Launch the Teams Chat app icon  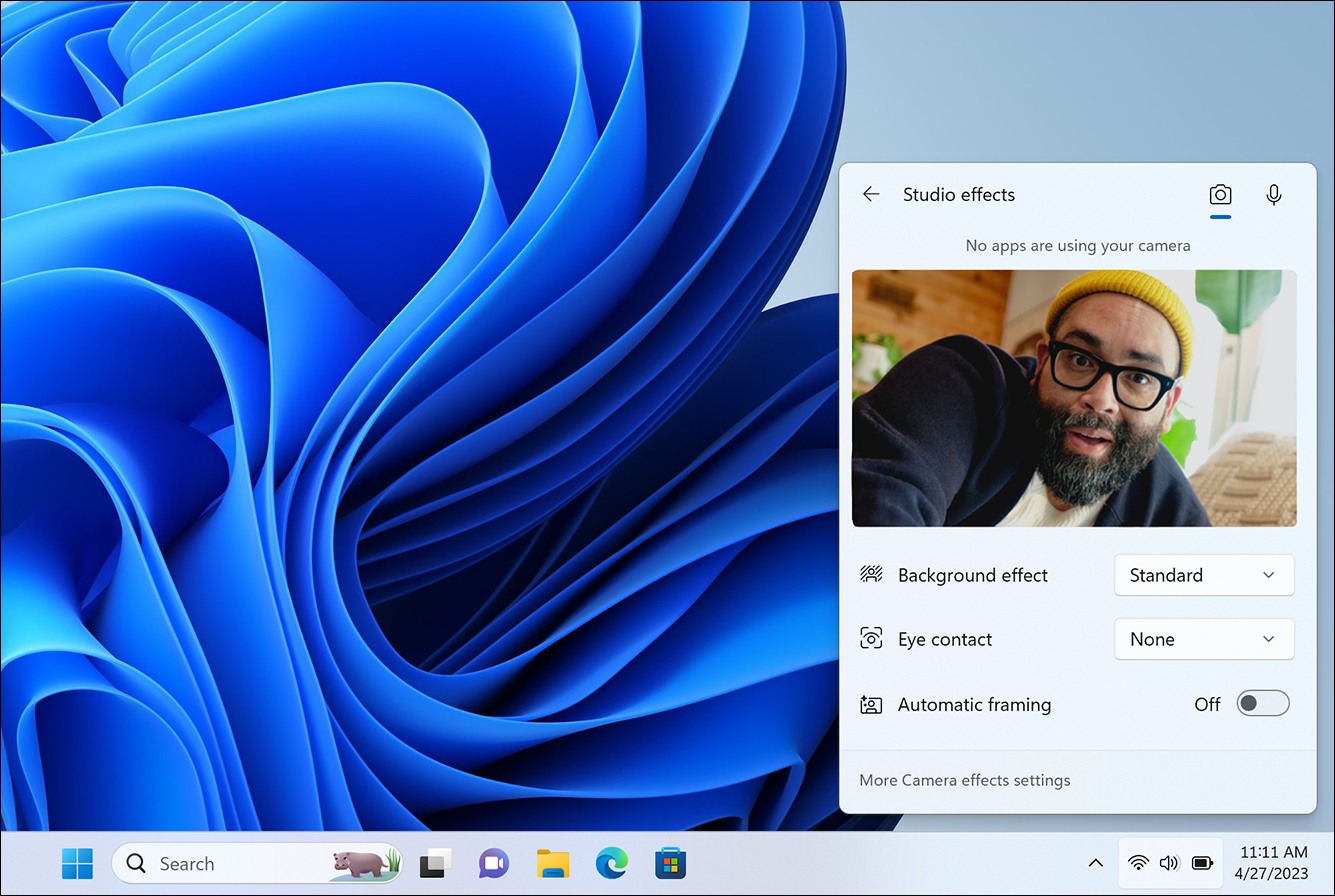pos(494,863)
